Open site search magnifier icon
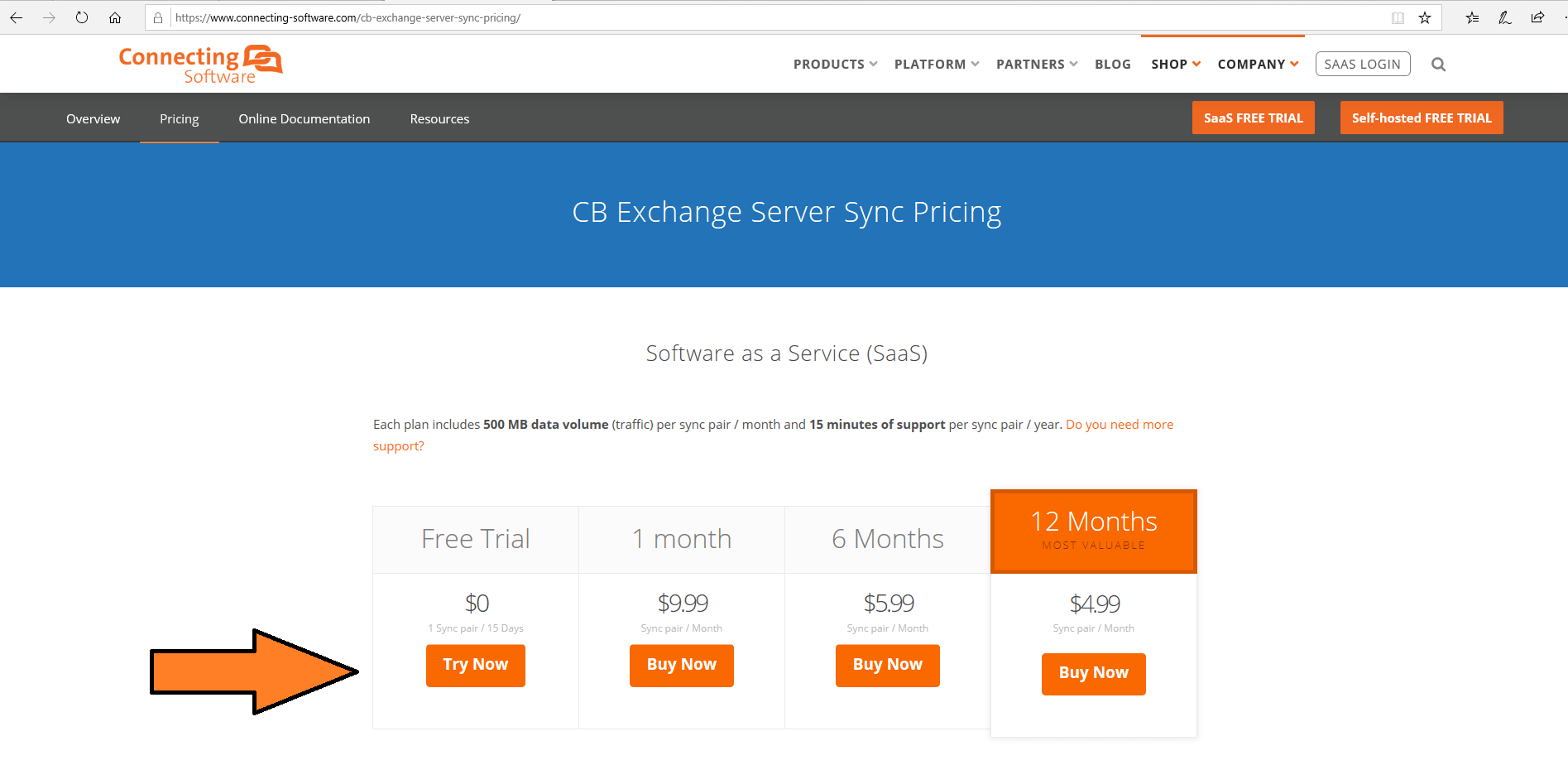The height and width of the screenshot is (765, 1568). 1438,64
